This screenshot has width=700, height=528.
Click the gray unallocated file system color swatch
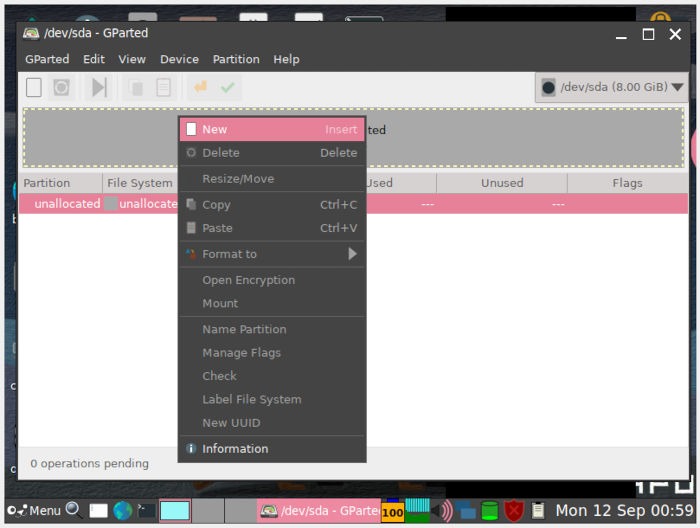[111, 204]
